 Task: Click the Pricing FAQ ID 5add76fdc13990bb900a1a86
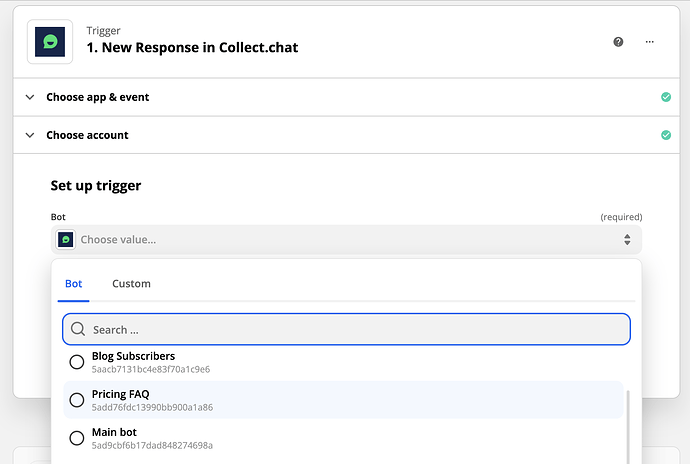click(x=152, y=408)
